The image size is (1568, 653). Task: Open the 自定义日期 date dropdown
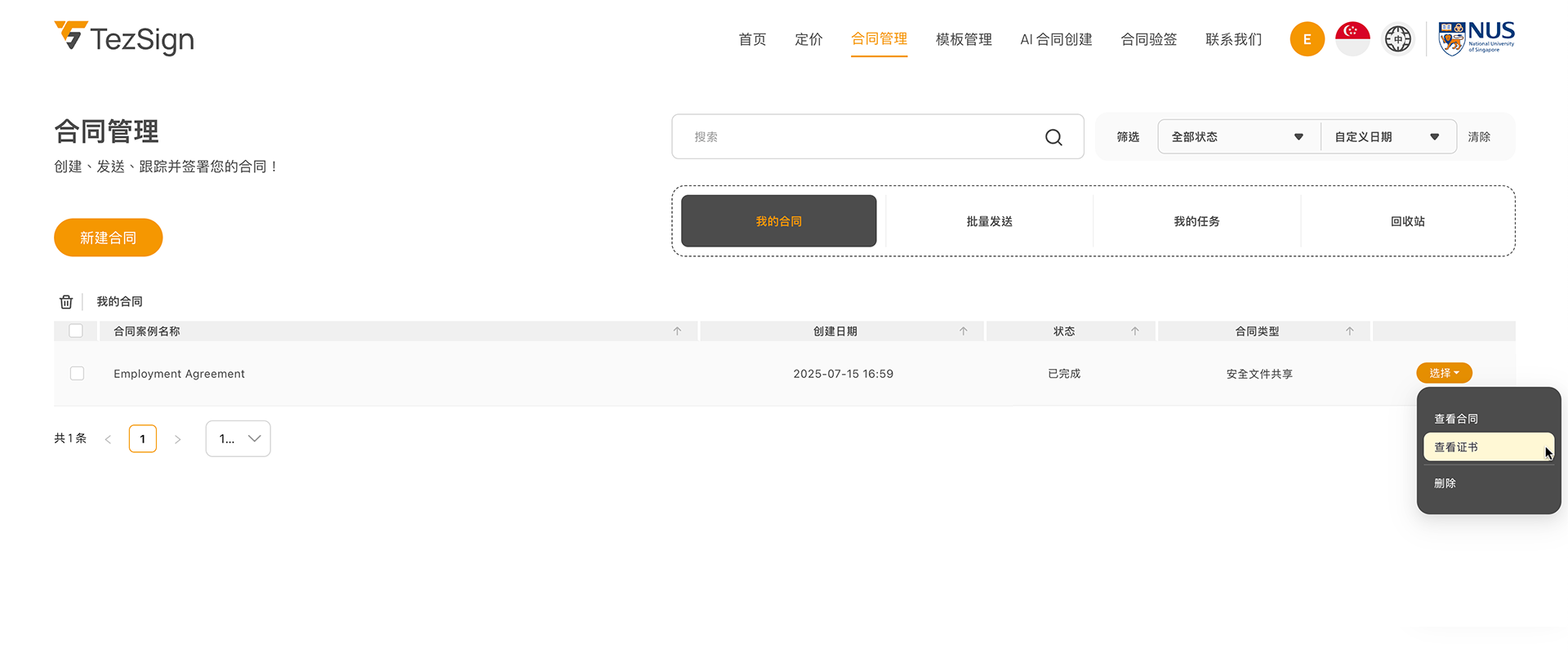[1387, 137]
